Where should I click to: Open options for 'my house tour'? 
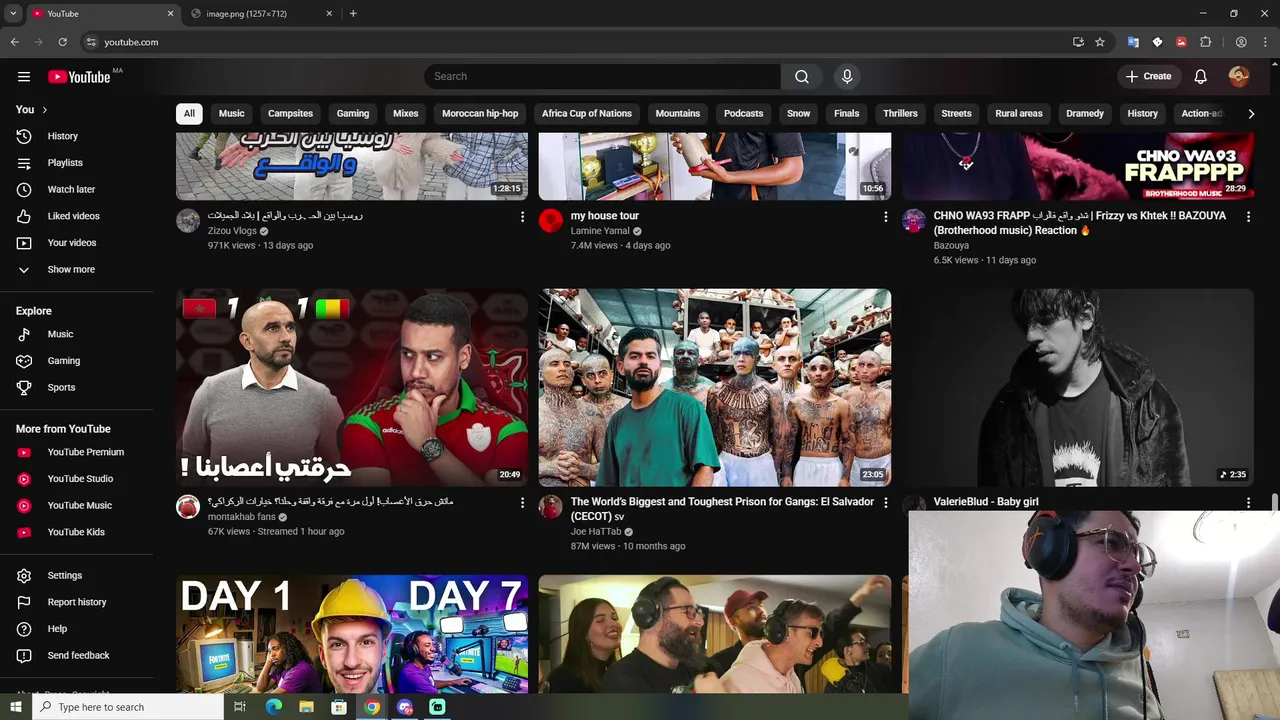click(885, 217)
